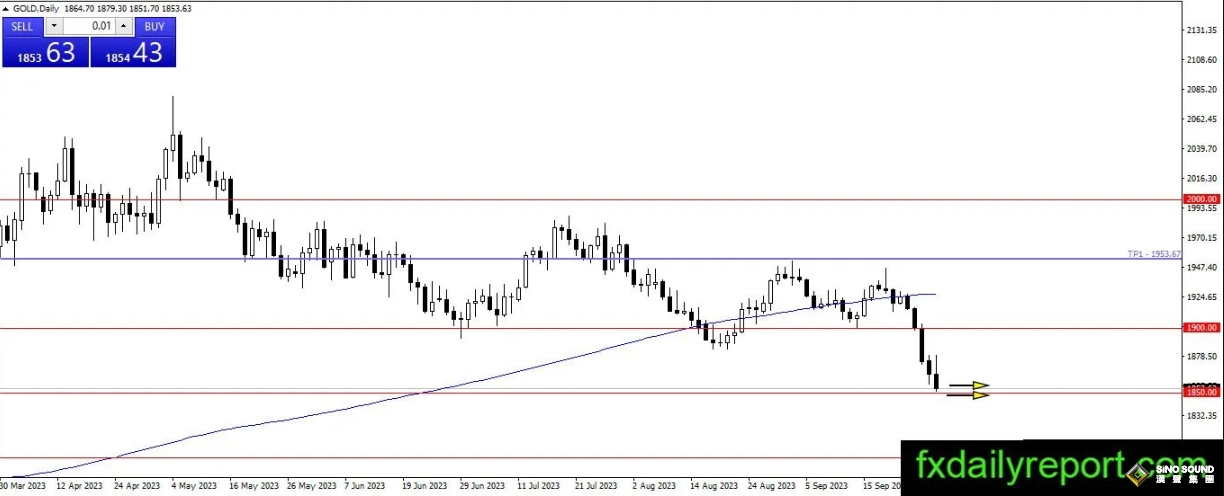
Task: Click the 0.01 volume input field
Action: coord(88,27)
